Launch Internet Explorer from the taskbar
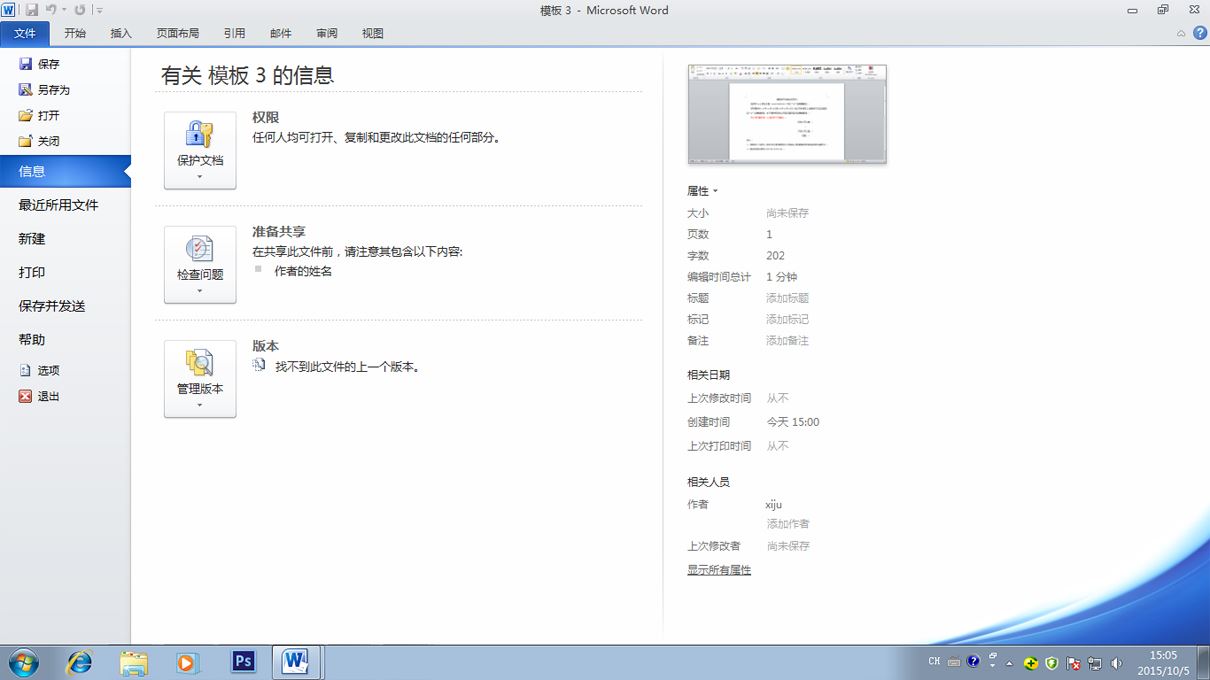This screenshot has height=680, width=1210. (79, 662)
